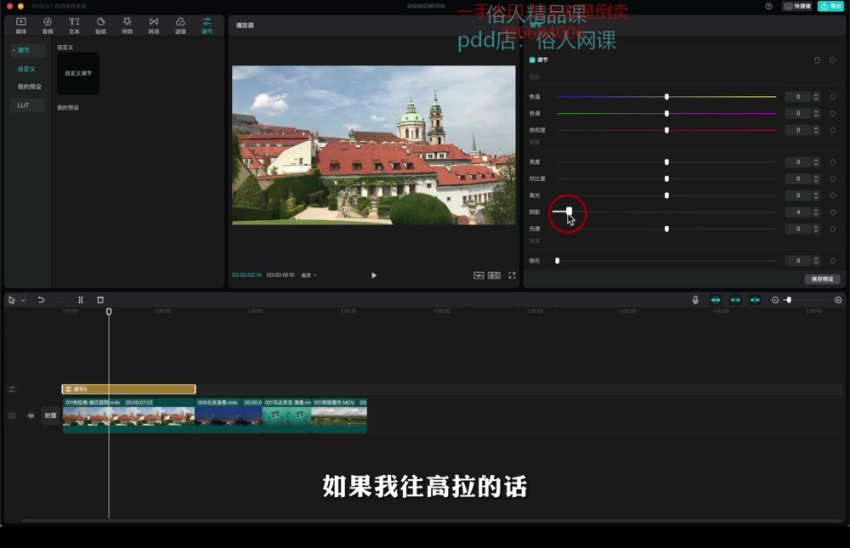Uncheck the 调节 adjustment checkbox

pyautogui.click(x=532, y=60)
